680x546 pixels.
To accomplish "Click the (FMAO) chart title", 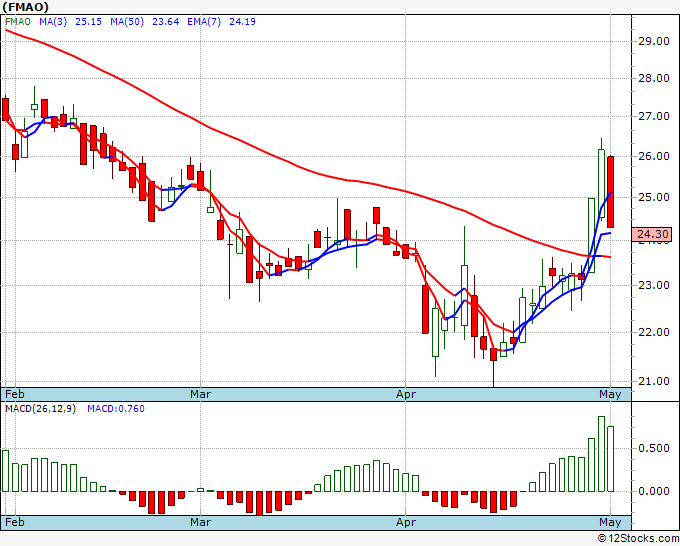I will [25, 7].
